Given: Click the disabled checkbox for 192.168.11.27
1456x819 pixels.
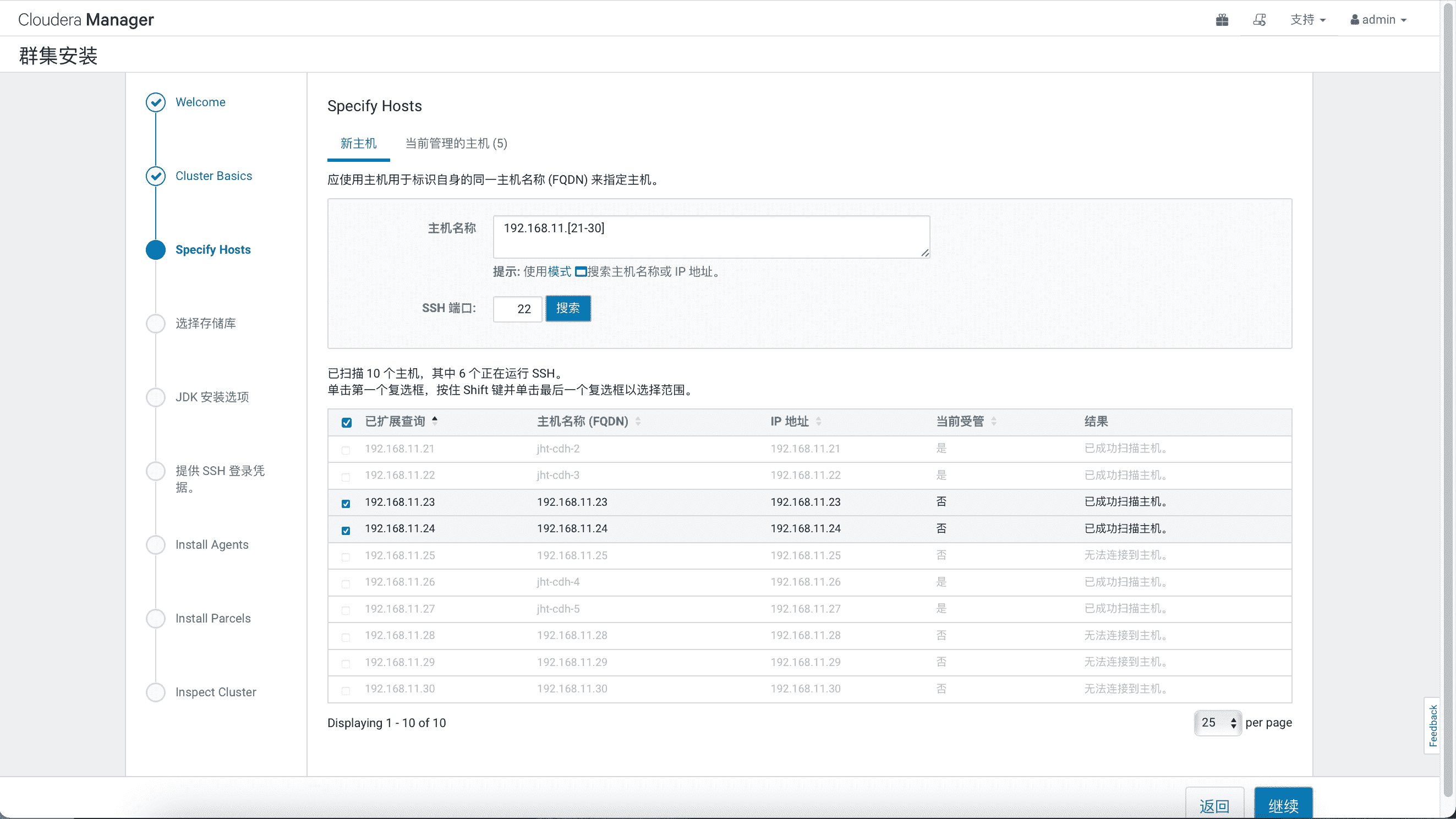Looking at the screenshot, I should coord(346,610).
